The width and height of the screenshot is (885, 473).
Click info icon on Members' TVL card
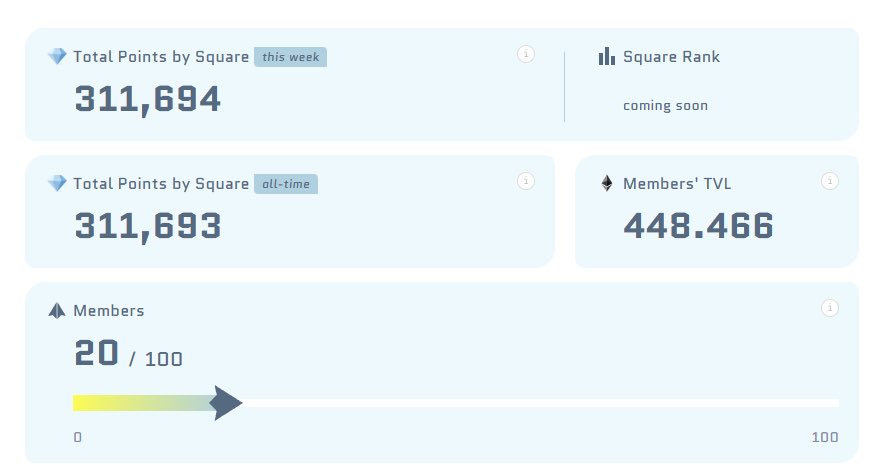pos(829,181)
